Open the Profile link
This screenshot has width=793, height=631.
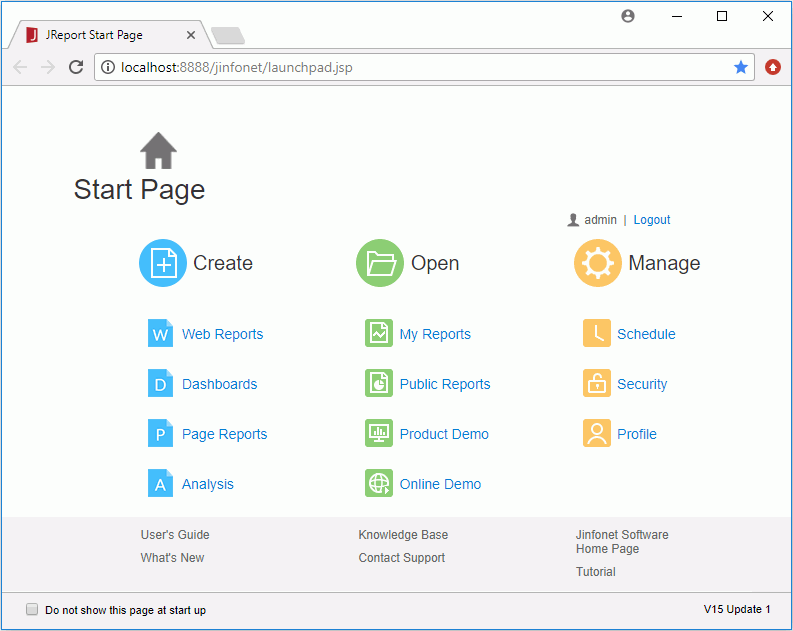[637, 434]
